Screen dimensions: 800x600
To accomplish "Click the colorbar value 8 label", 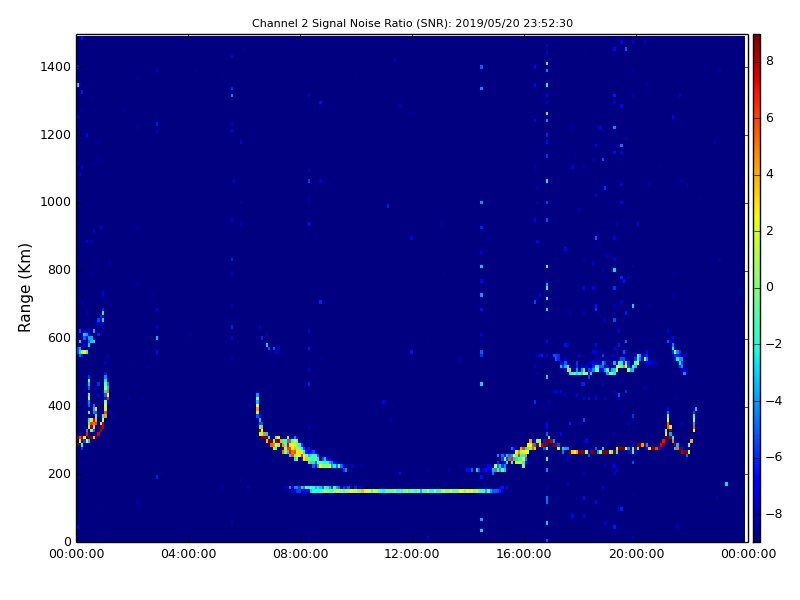I will click(770, 61).
